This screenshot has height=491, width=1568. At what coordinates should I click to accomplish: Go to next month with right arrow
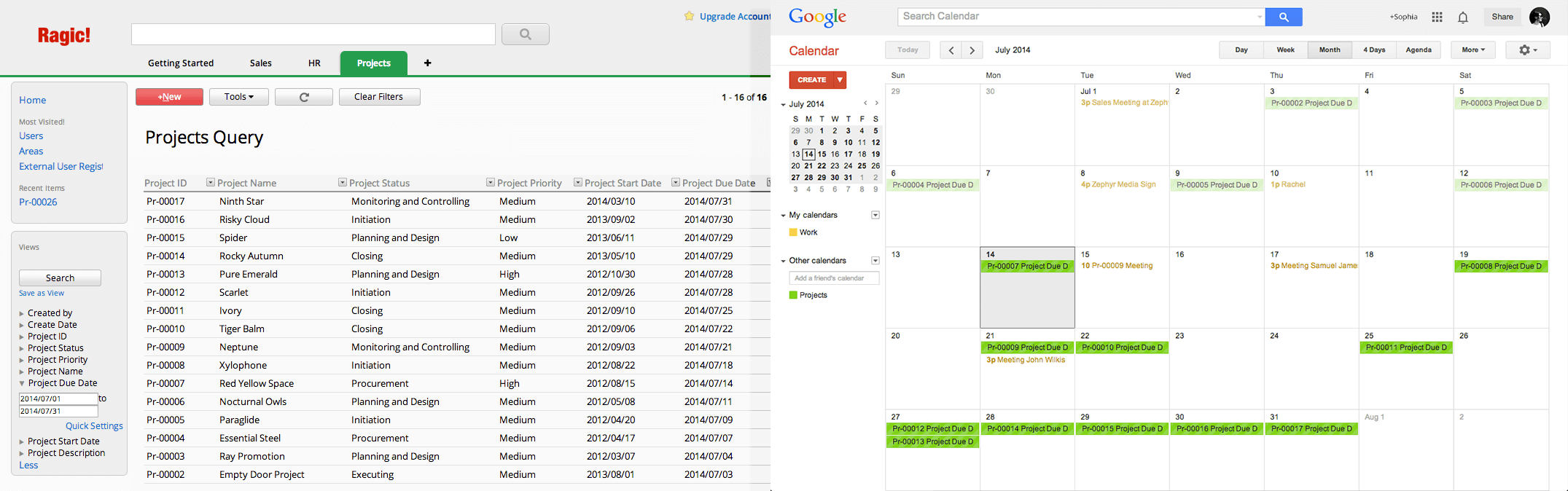(x=972, y=50)
